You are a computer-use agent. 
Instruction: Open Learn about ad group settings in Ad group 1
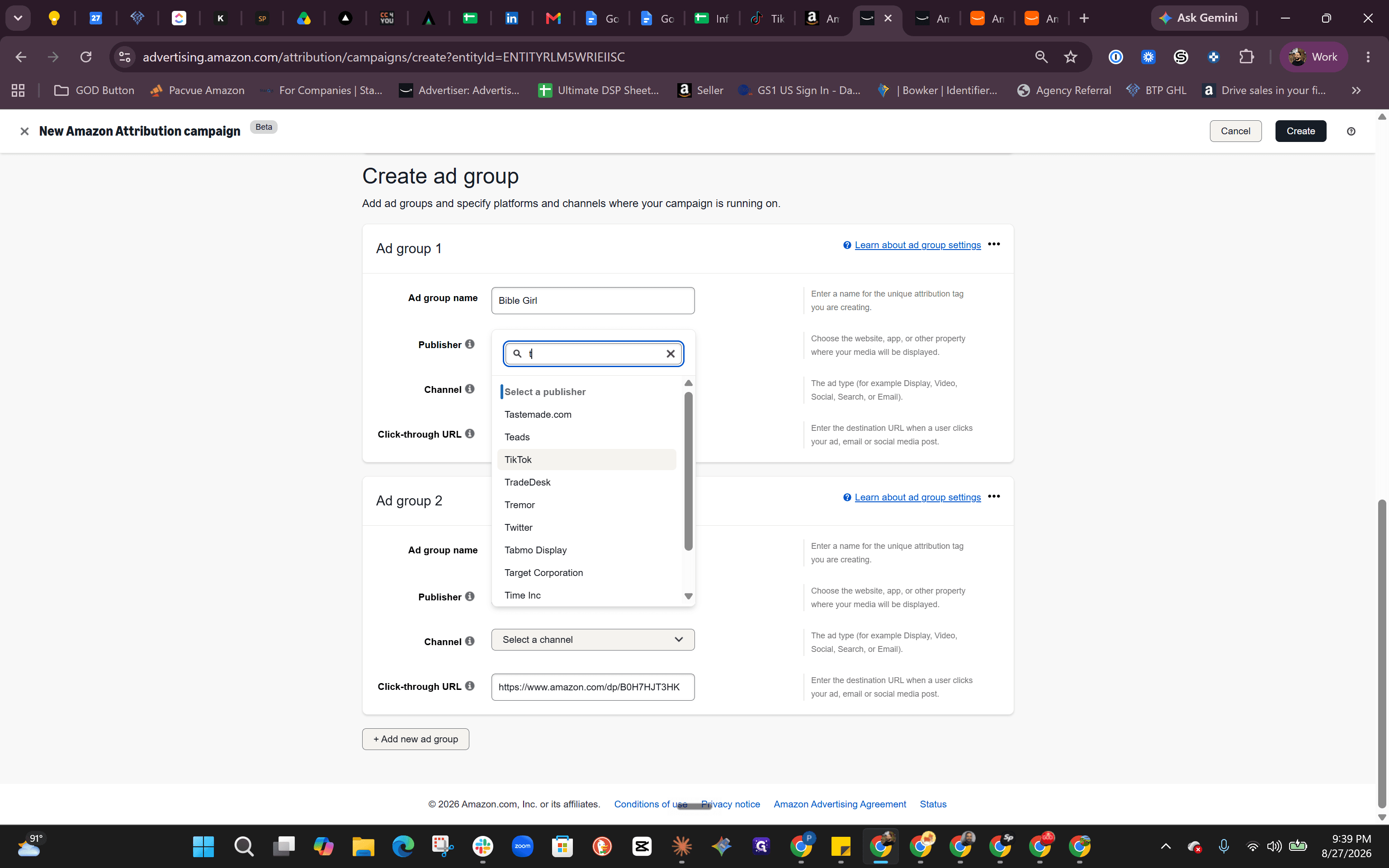pyautogui.click(x=918, y=245)
